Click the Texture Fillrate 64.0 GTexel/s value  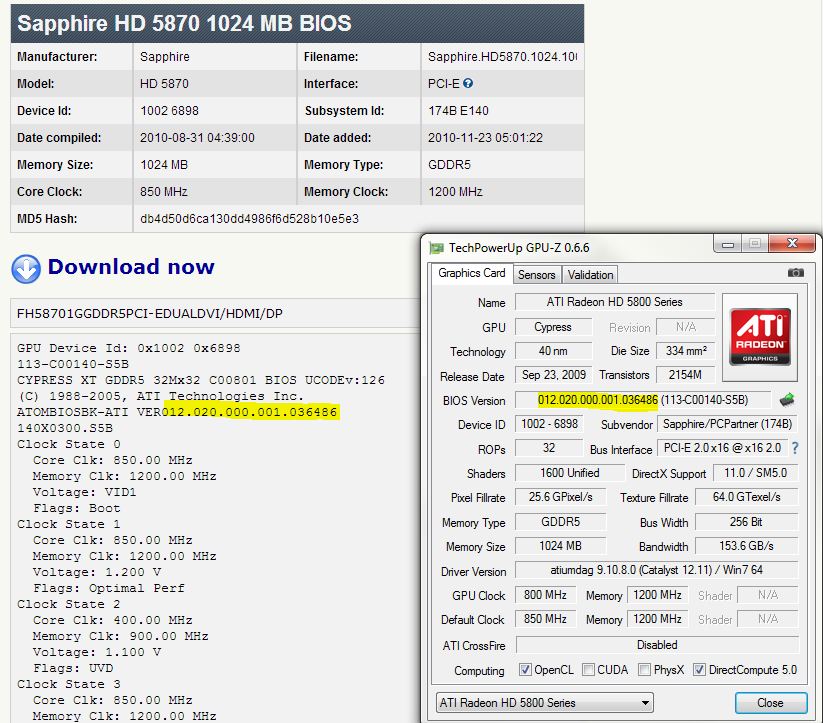pyautogui.click(x=746, y=497)
